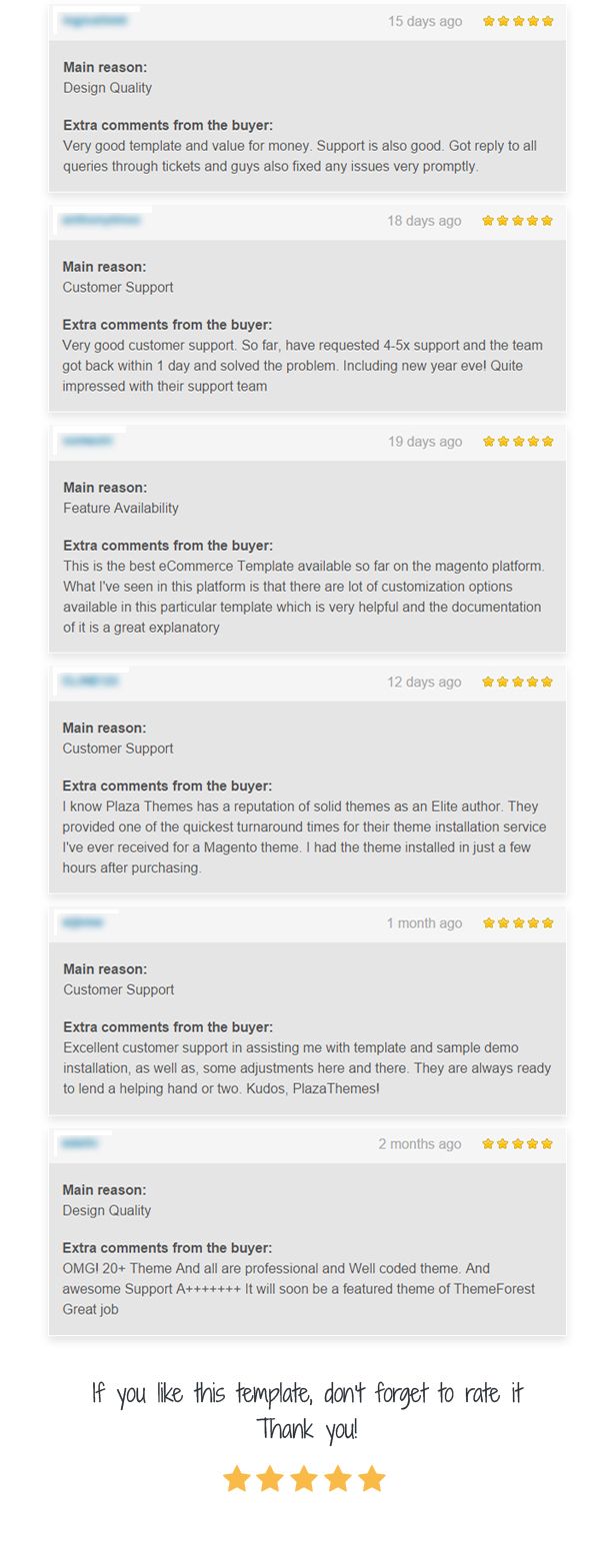Select the star rating on the 2 months ago review
The height and width of the screenshot is (1568, 616).
[x=518, y=1144]
